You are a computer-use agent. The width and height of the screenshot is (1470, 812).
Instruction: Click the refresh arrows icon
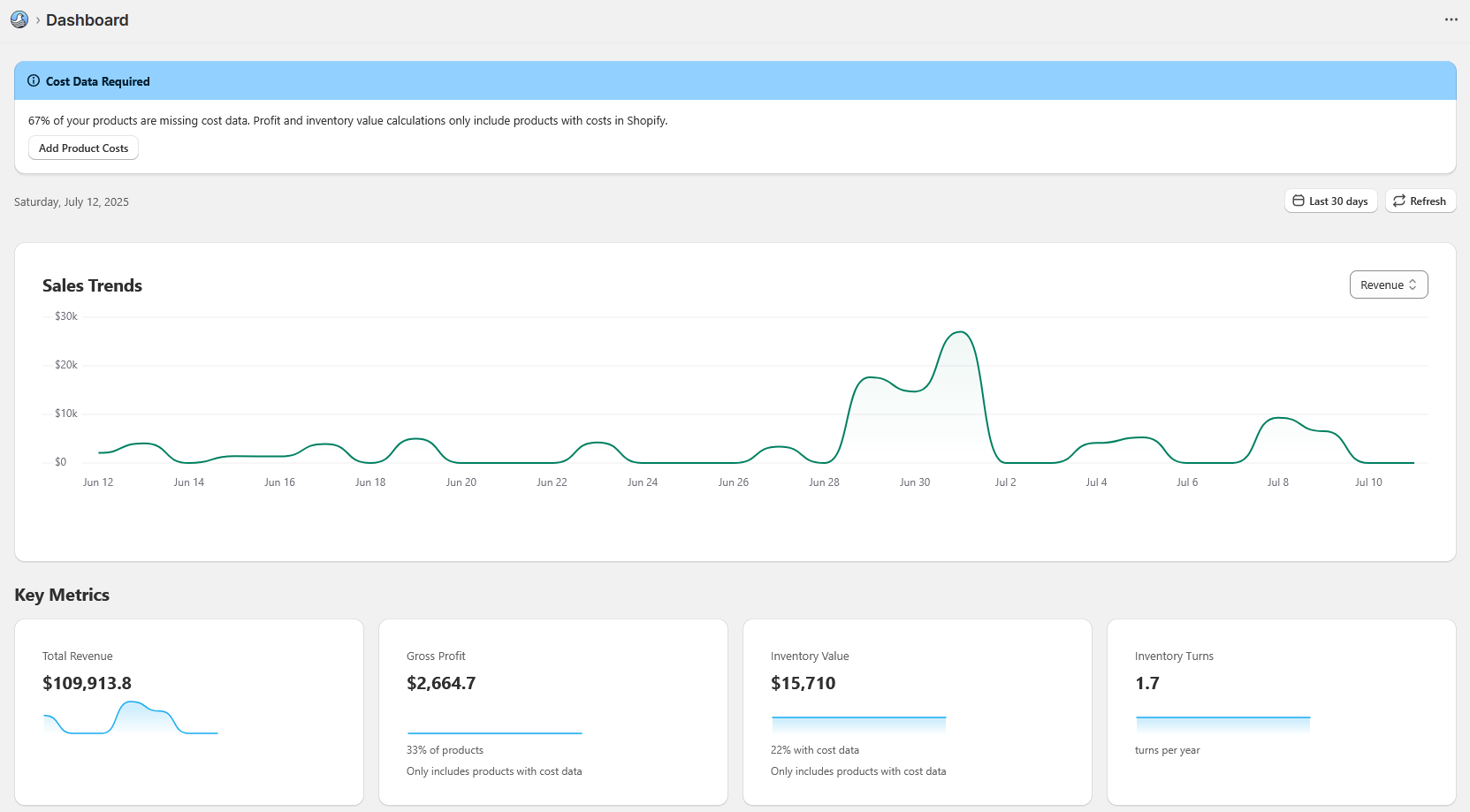pyautogui.click(x=1399, y=201)
